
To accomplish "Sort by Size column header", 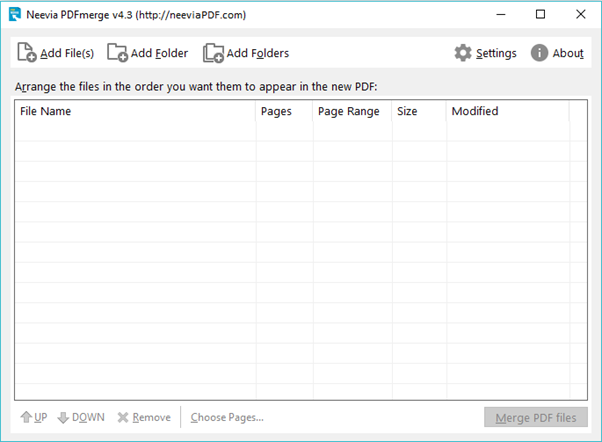I will (419, 111).
